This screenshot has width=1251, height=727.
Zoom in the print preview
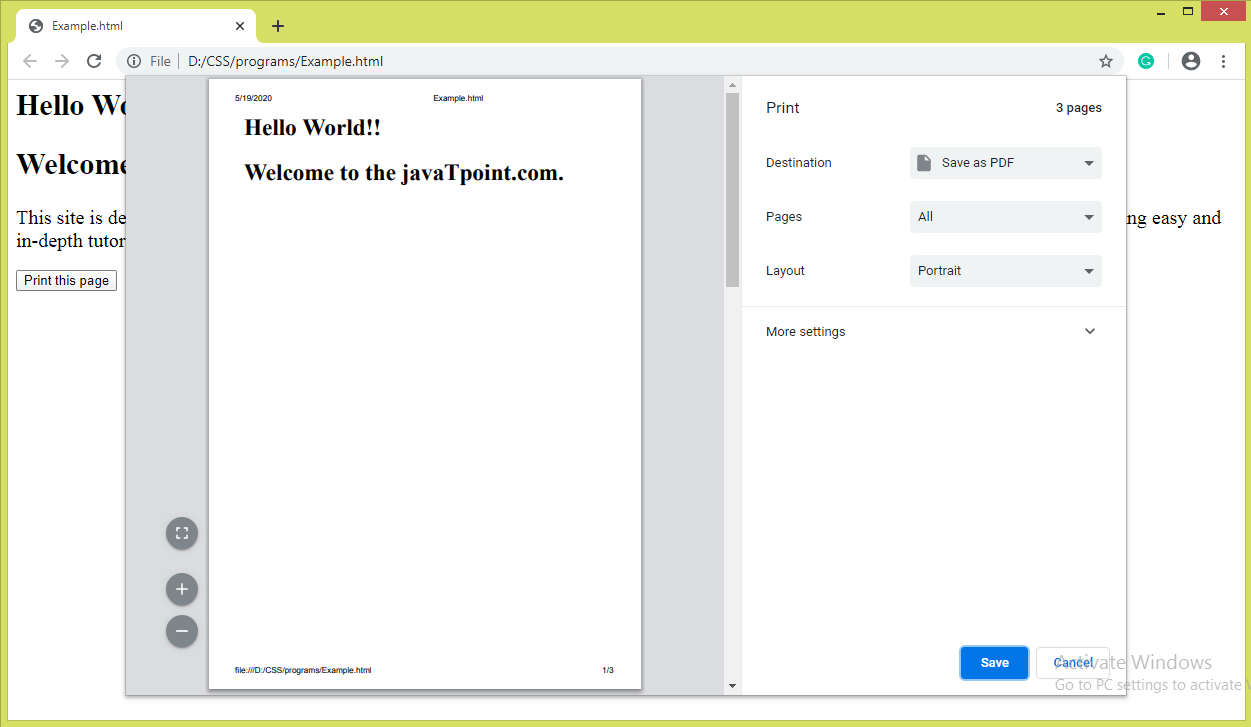click(182, 590)
